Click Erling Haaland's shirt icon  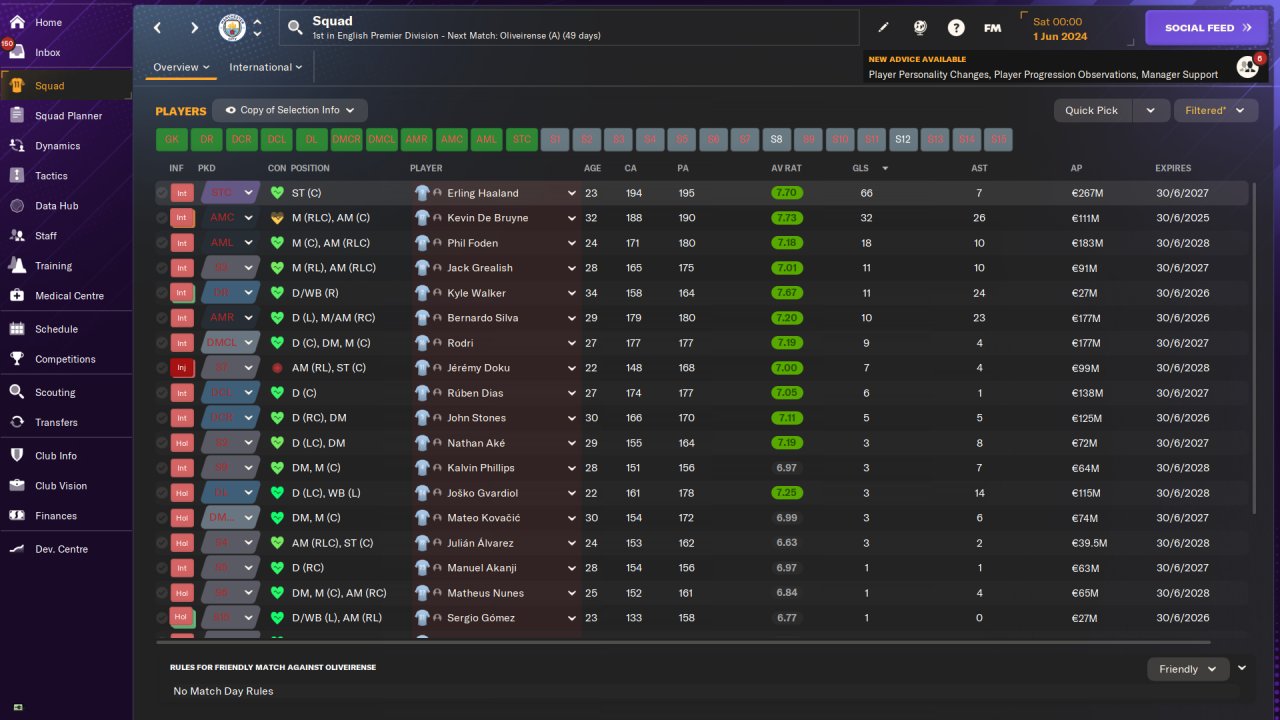click(x=422, y=193)
